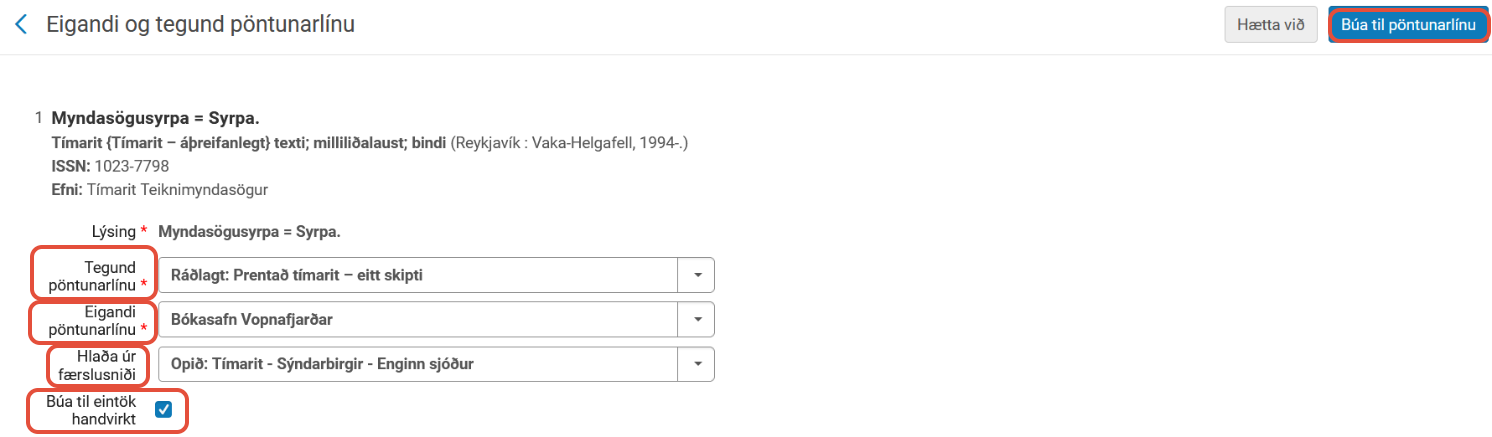Click the "Efni: Tímarit Teiknimyndasögur" subject line
Screen dimensions: 1492x437
(160, 188)
